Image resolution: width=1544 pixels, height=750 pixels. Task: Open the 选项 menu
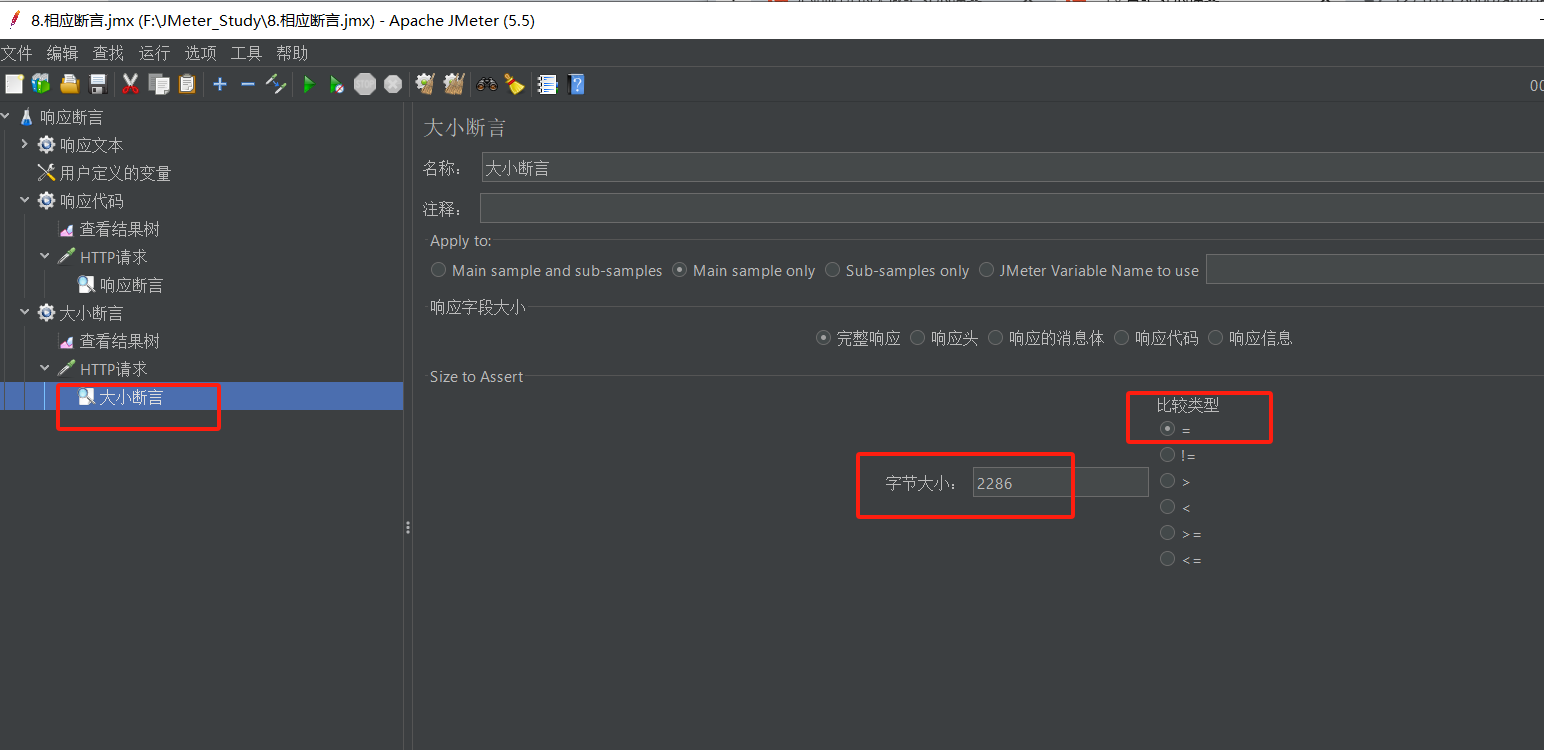200,53
